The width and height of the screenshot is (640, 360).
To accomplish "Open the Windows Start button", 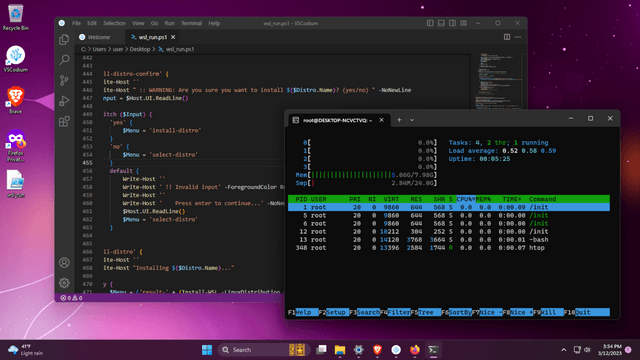I will (207, 350).
